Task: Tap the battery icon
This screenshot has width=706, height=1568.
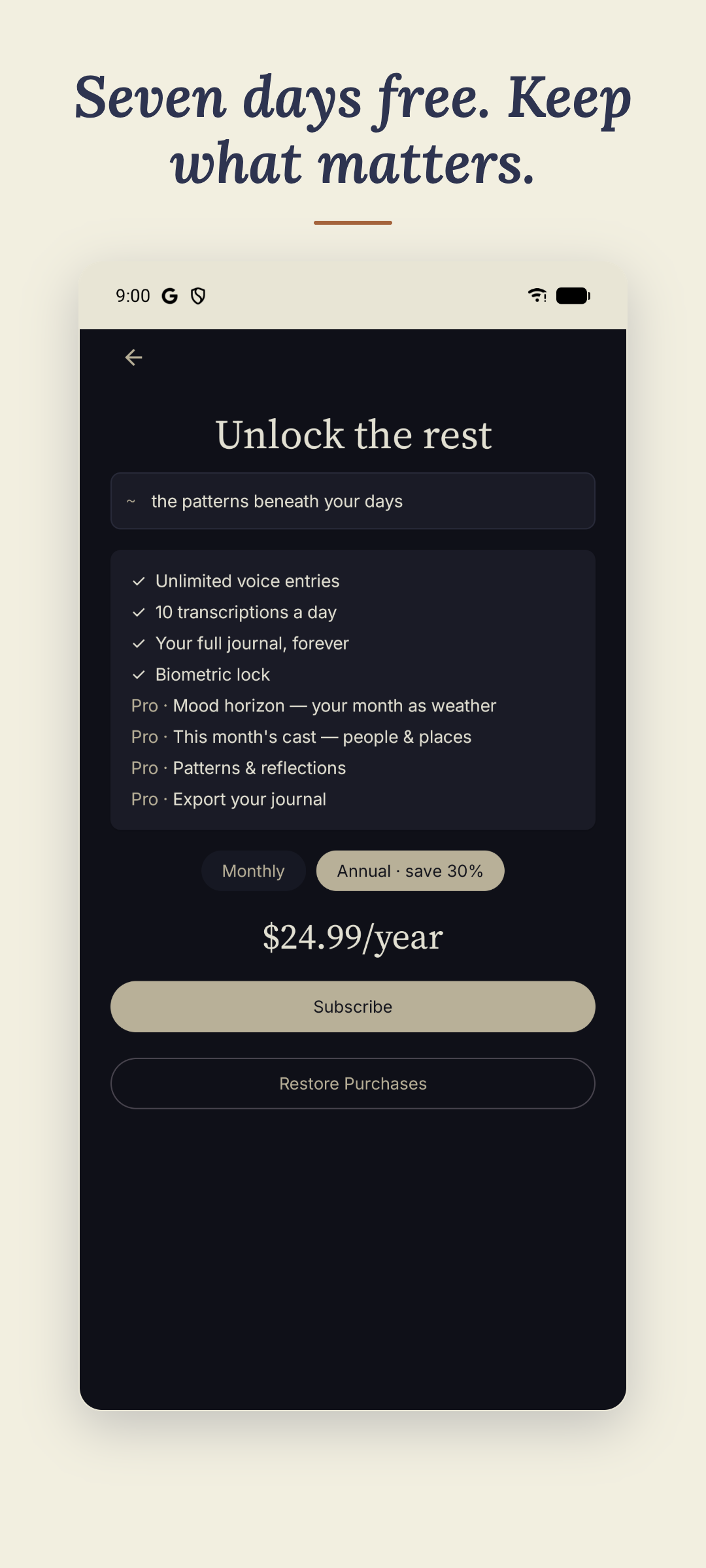Action: (573, 296)
